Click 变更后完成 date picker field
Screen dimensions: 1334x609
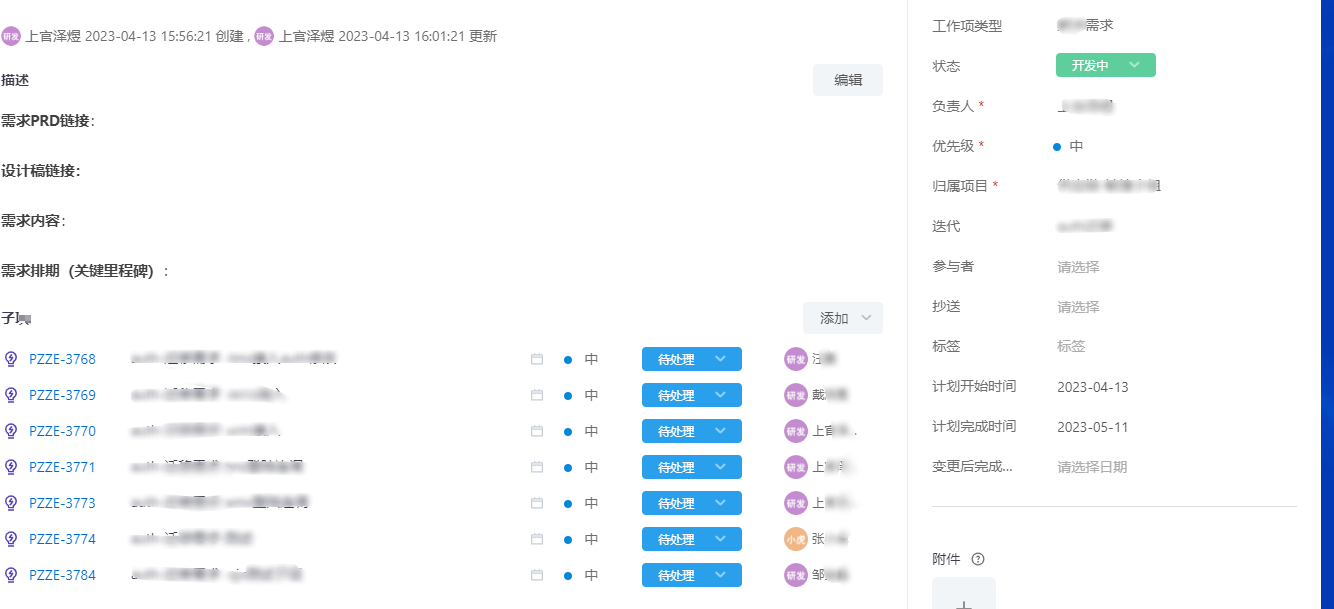(1092, 467)
